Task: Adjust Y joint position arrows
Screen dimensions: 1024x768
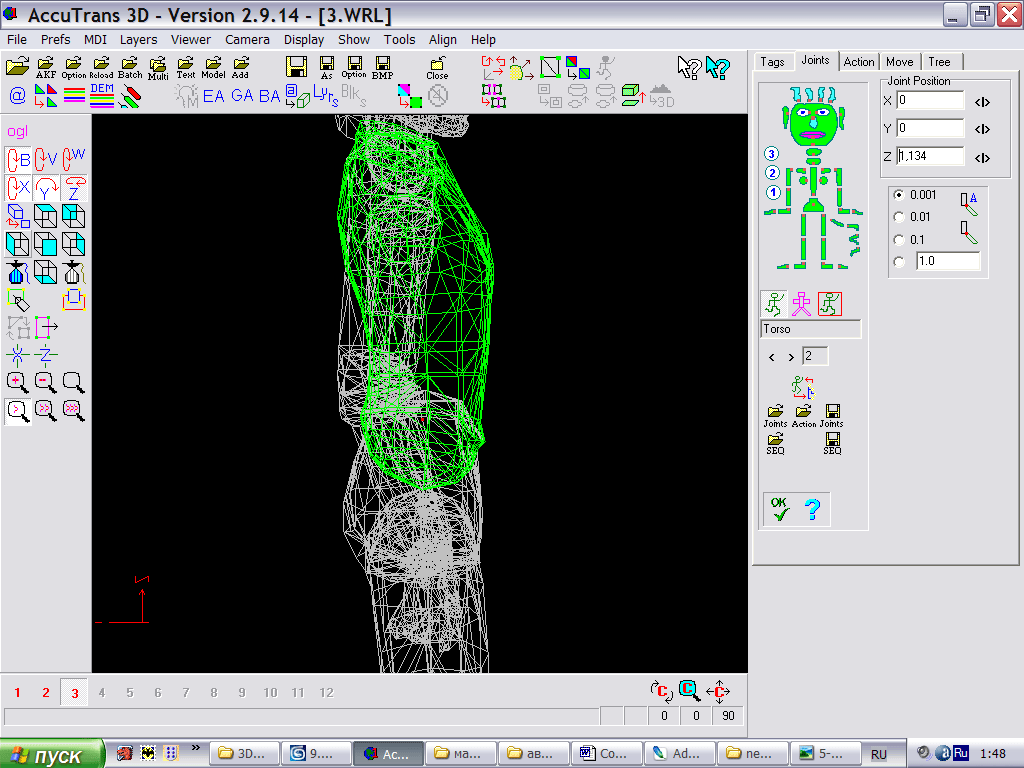Action: coord(982,129)
